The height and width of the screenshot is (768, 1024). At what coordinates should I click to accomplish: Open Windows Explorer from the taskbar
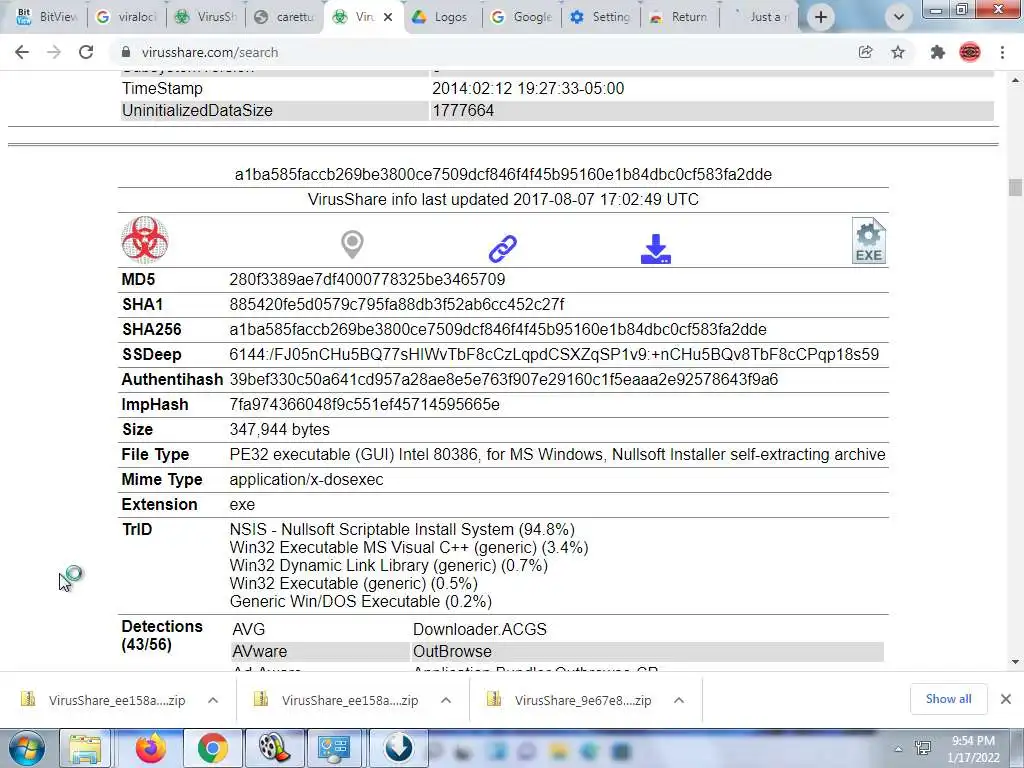[x=86, y=748]
